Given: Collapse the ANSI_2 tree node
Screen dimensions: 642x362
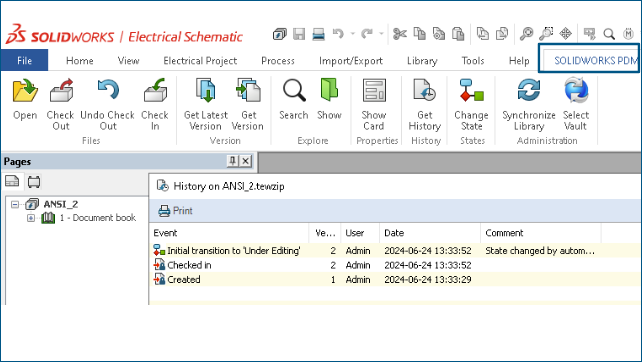Looking at the screenshot, I should tap(15, 204).
